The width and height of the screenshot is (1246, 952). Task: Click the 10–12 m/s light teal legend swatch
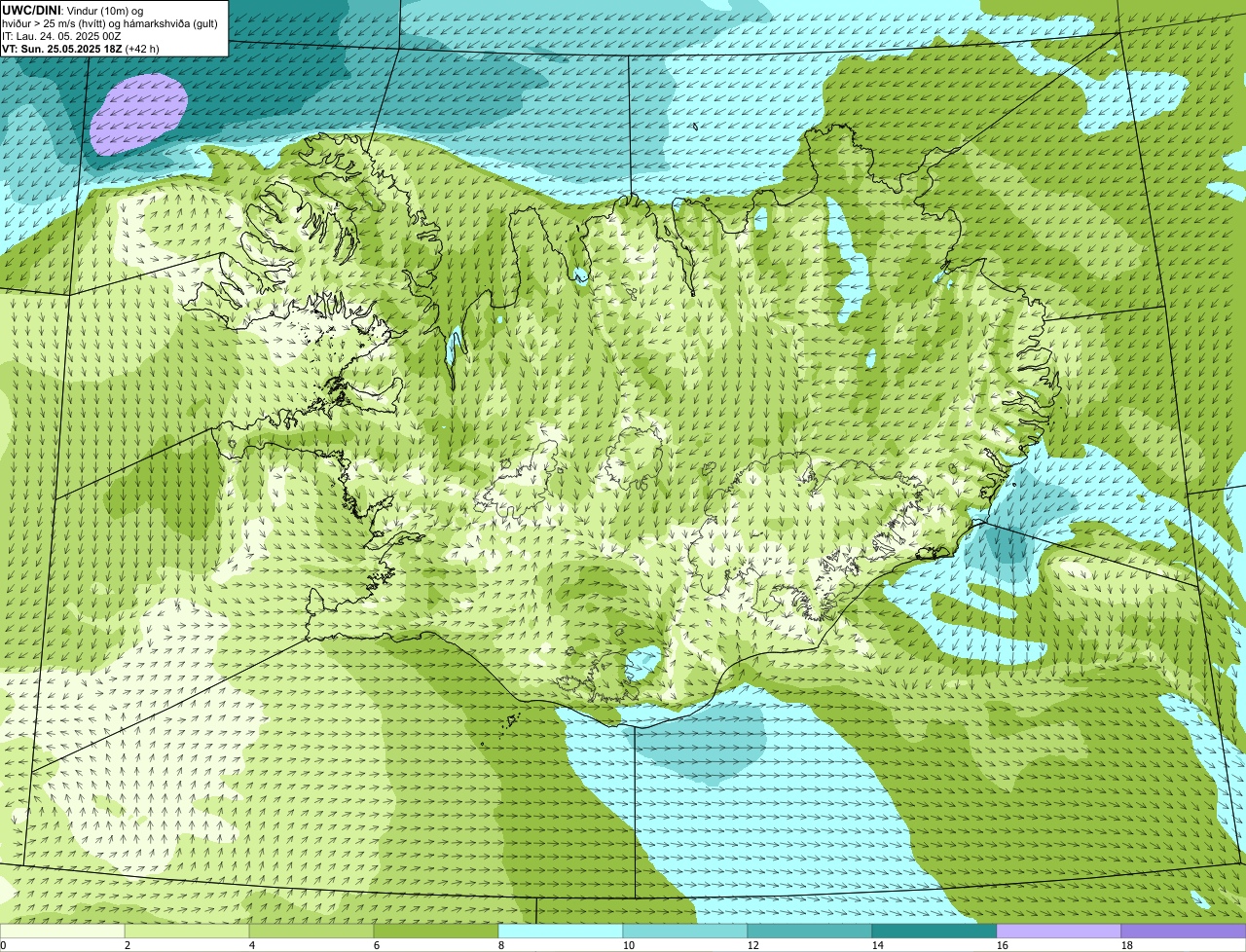(x=685, y=931)
